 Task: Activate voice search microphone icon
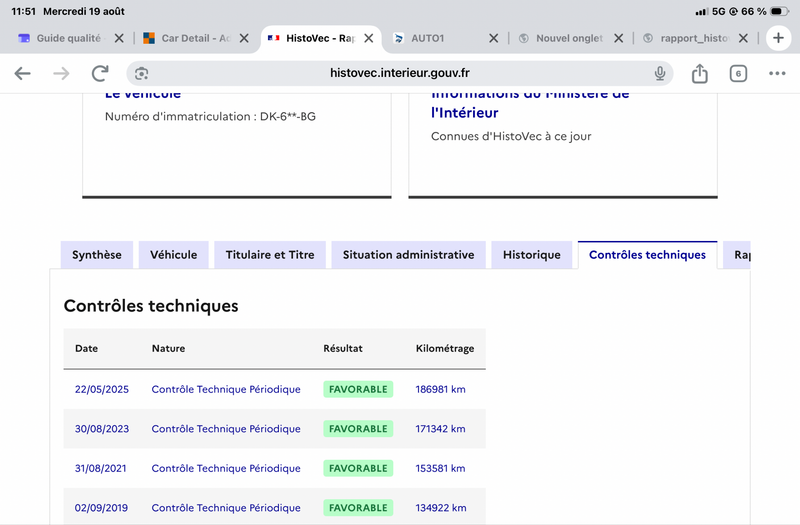point(660,73)
